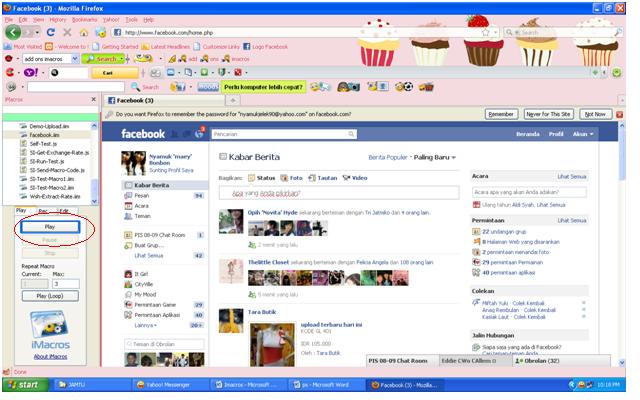The width and height of the screenshot is (640, 400).
Task: Open the Bookmarks menu
Action: (84, 20)
